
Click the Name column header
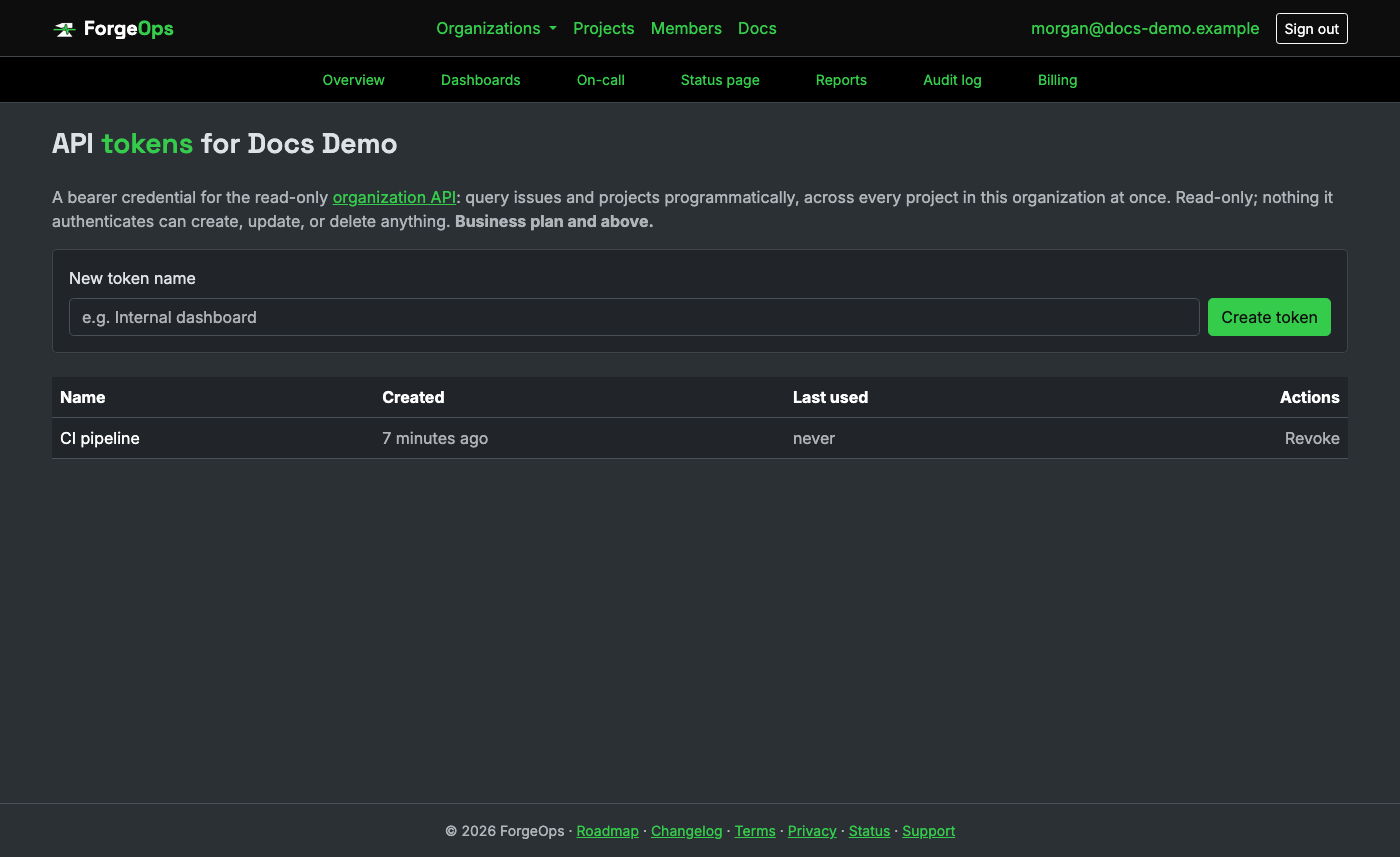pos(83,397)
